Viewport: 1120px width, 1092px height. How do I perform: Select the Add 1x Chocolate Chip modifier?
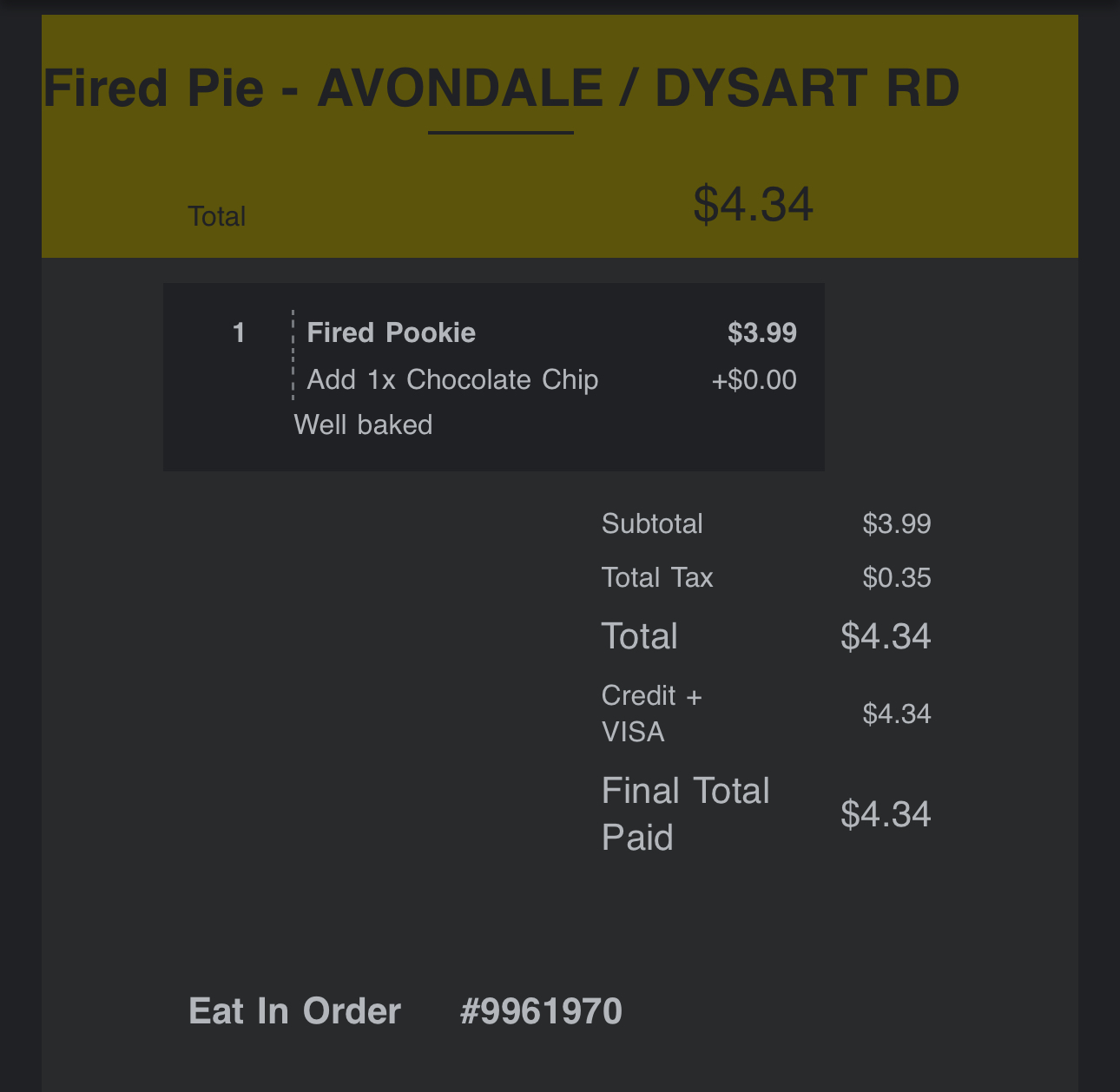(452, 379)
